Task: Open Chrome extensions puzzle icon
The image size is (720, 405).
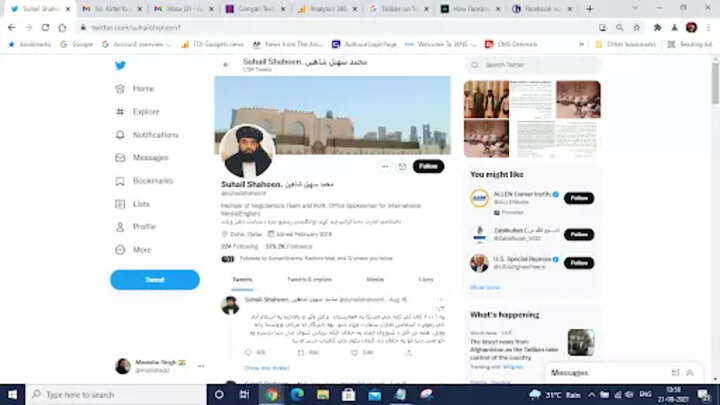Action: (658, 28)
